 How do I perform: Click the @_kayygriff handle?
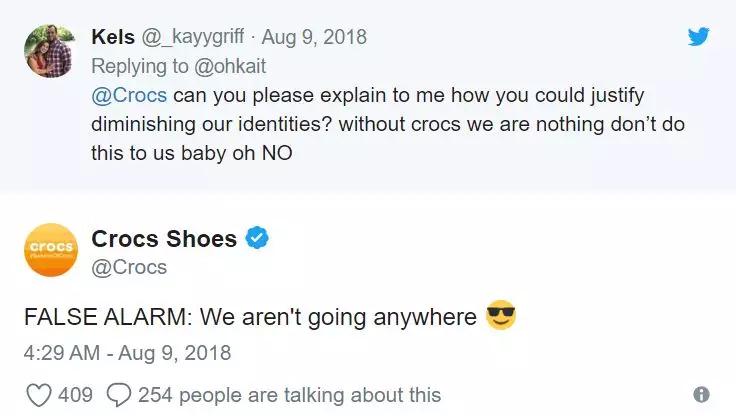(196, 37)
